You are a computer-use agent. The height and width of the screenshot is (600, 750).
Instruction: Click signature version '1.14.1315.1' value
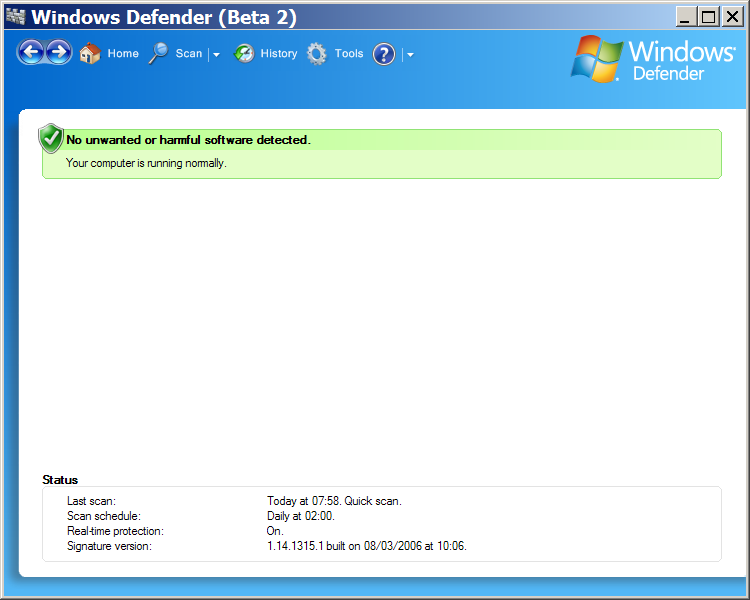tap(295, 546)
